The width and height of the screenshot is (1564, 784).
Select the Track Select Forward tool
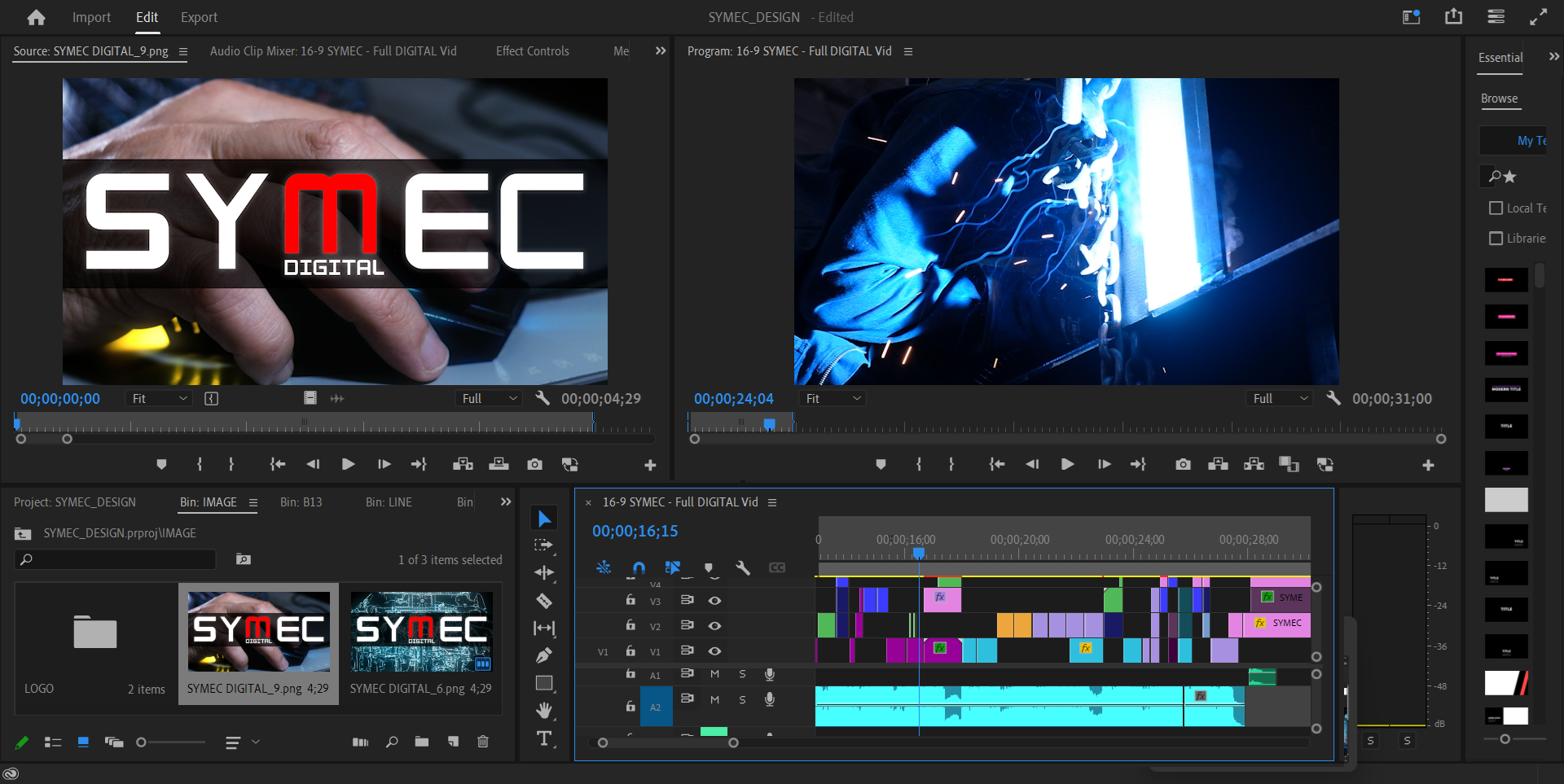(x=544, y=545)
